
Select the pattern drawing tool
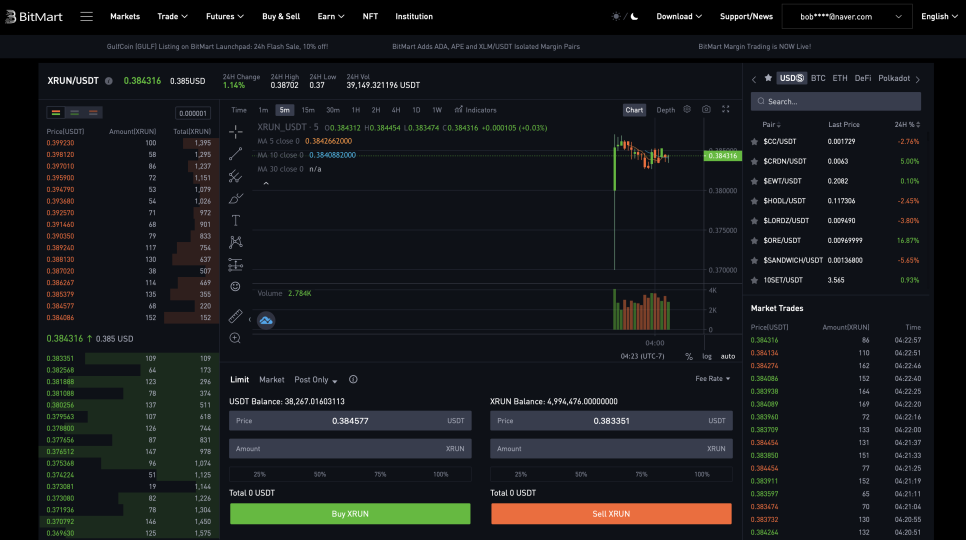pyautogui.click(x=235, y=242)
